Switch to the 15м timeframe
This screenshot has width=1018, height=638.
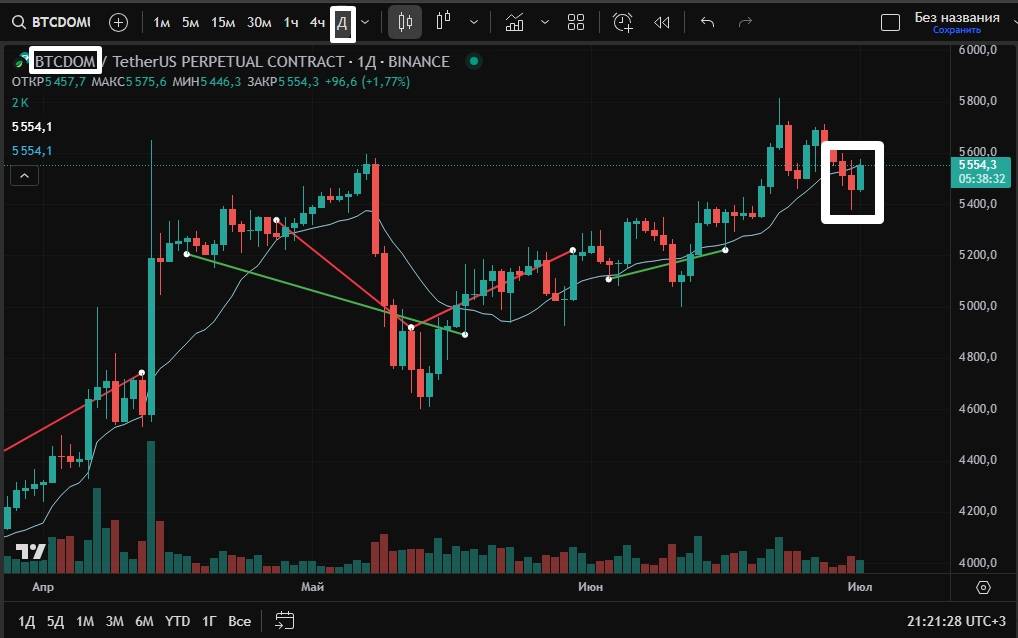pyautogui.click(x=223, y=23)
